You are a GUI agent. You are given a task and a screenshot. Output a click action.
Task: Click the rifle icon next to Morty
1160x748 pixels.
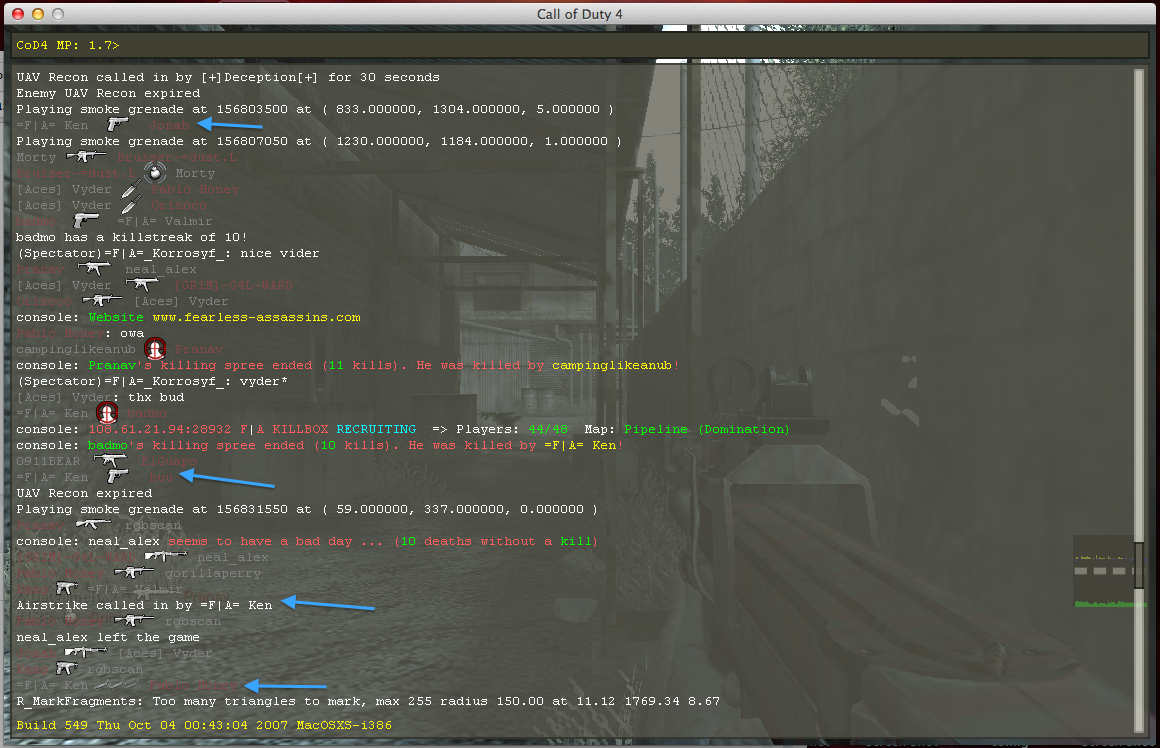click(85, 156)
